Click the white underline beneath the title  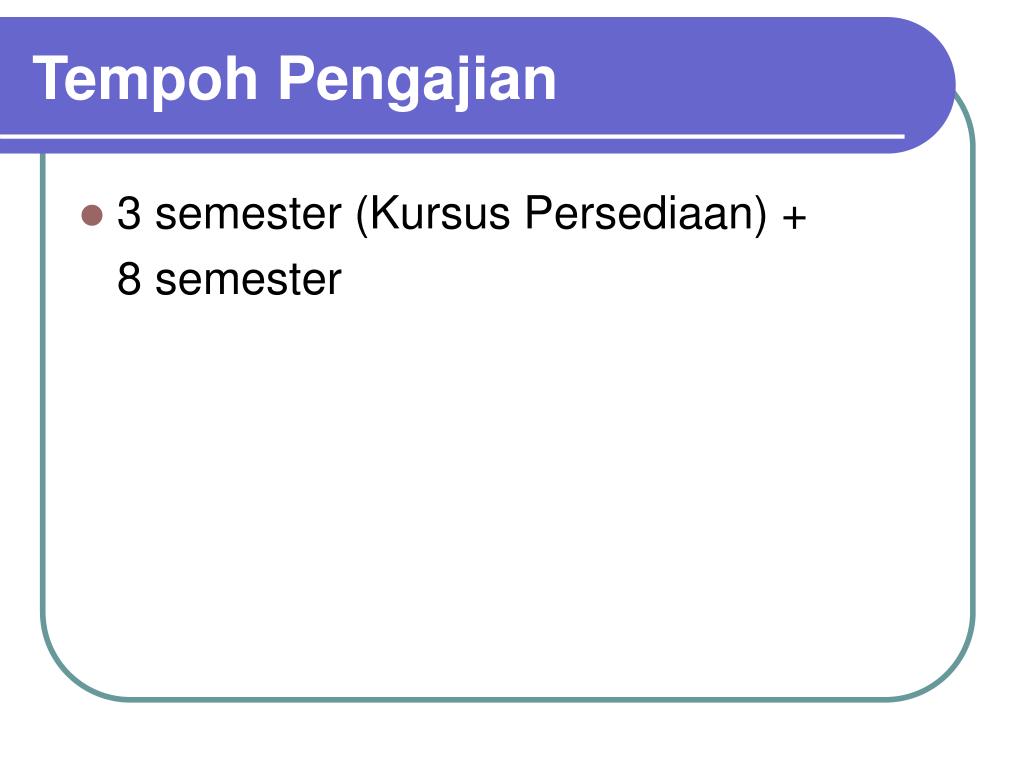(x=452, y=137)
